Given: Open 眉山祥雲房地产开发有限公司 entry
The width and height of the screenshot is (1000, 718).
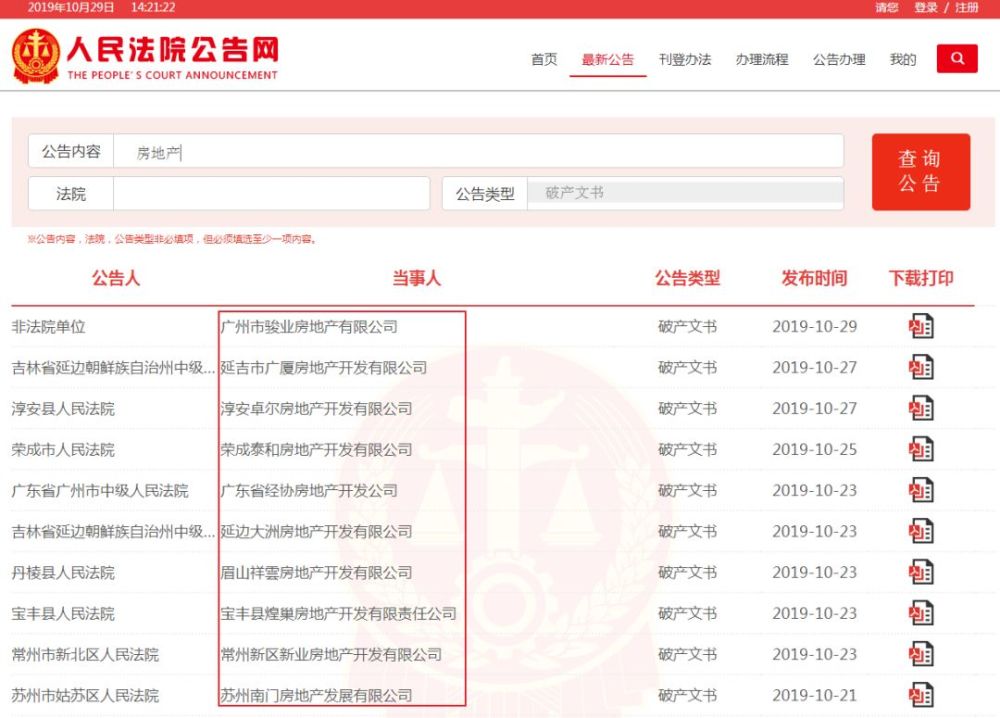Looking at the screenshot, I should click(x=316, y=573).
